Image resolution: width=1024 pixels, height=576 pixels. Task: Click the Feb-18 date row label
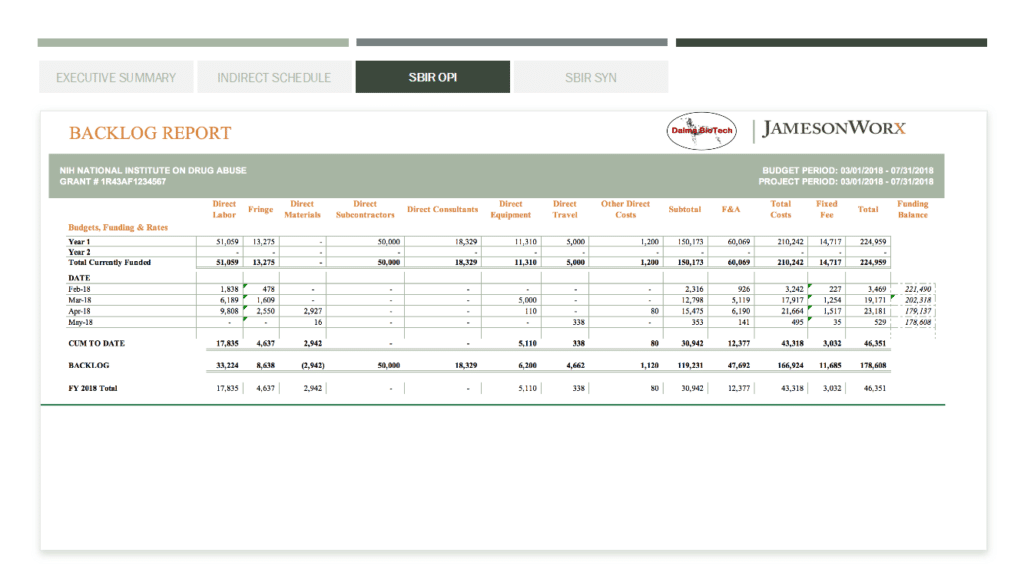79,289
